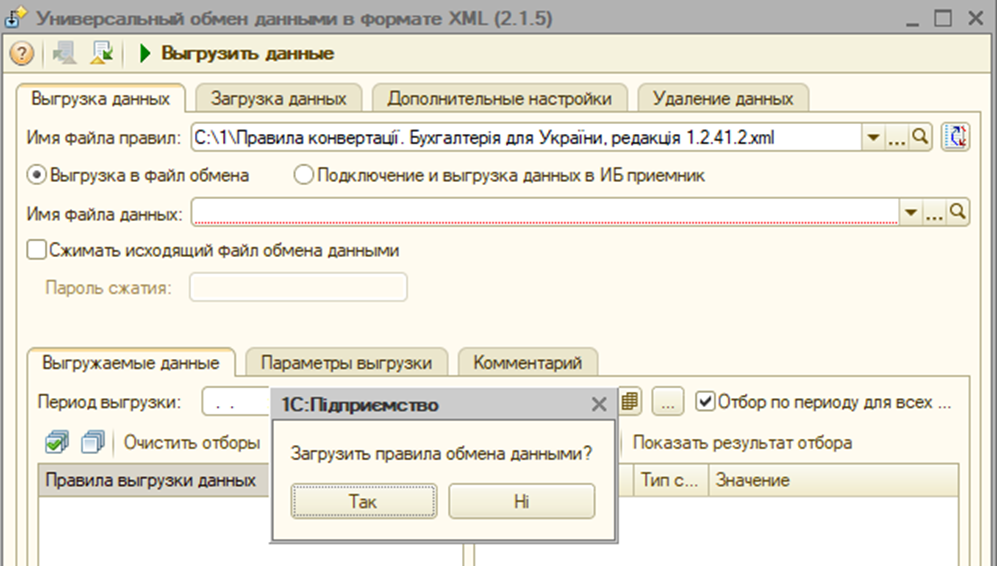Image resolution: width=997 pixels, height=566 pixels.
Task: Click the Тип с... column header
Action: (671, 480)
